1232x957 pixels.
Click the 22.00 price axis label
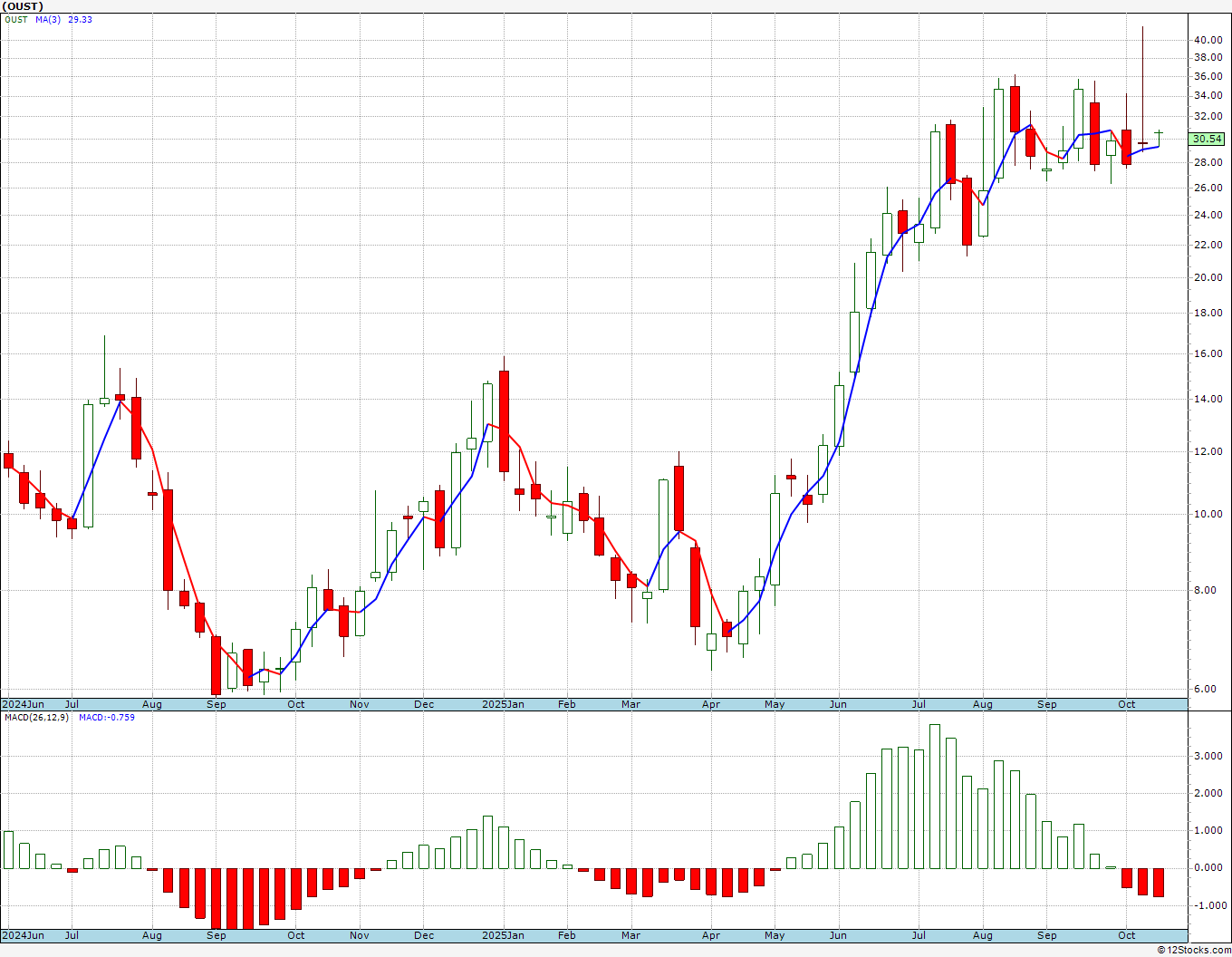[x=1208, y=245]
